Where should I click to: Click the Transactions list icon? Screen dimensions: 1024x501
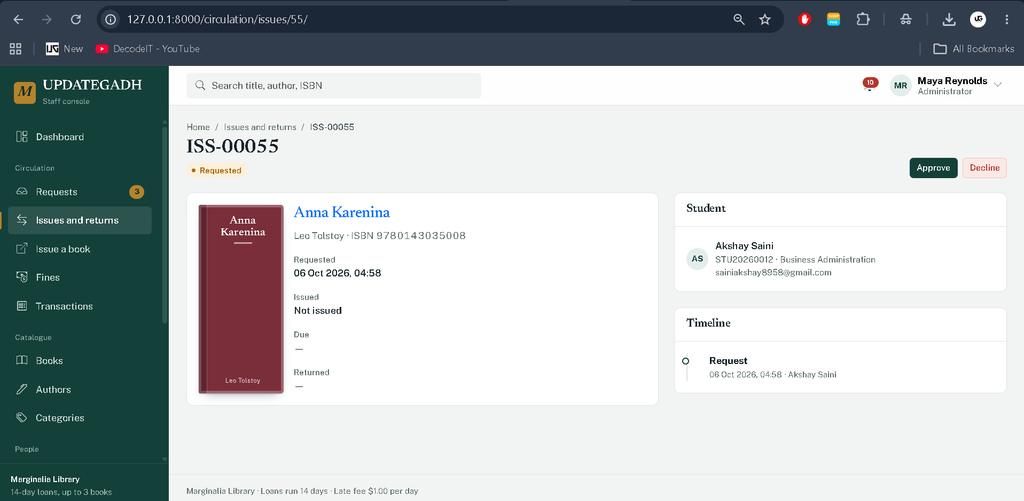pyautogui.click(x=22, y=306)
